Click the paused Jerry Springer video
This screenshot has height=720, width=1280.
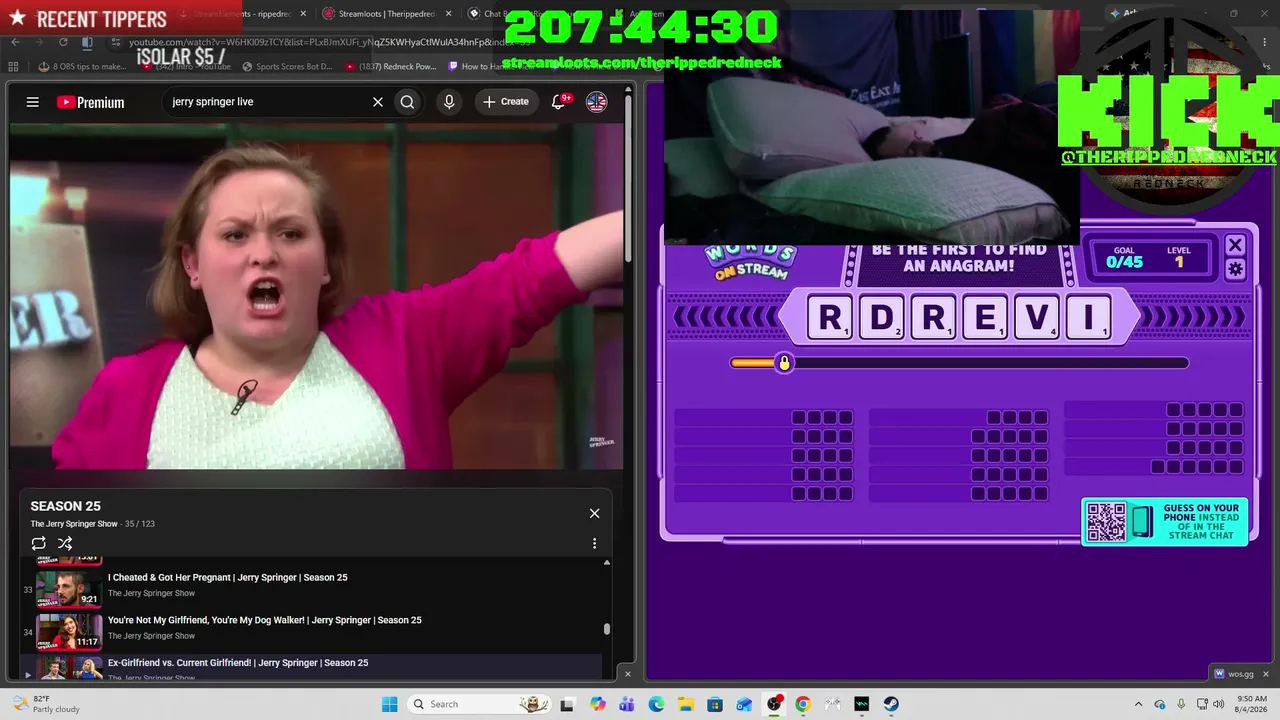(316, 296)
